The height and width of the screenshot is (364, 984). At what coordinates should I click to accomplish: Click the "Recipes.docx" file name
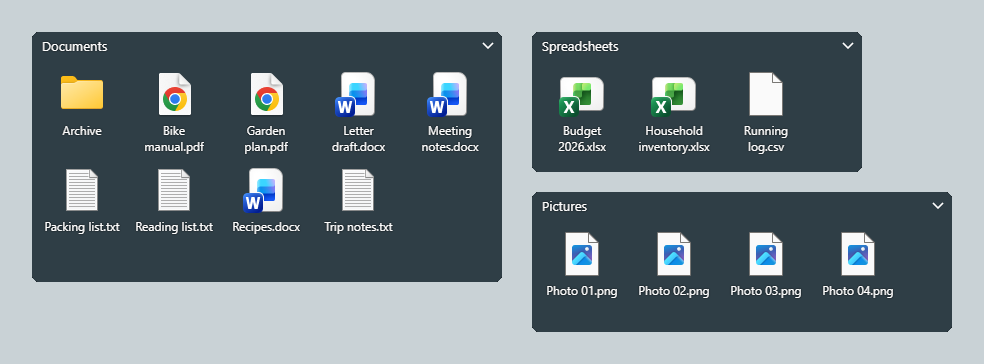point(266,227)
